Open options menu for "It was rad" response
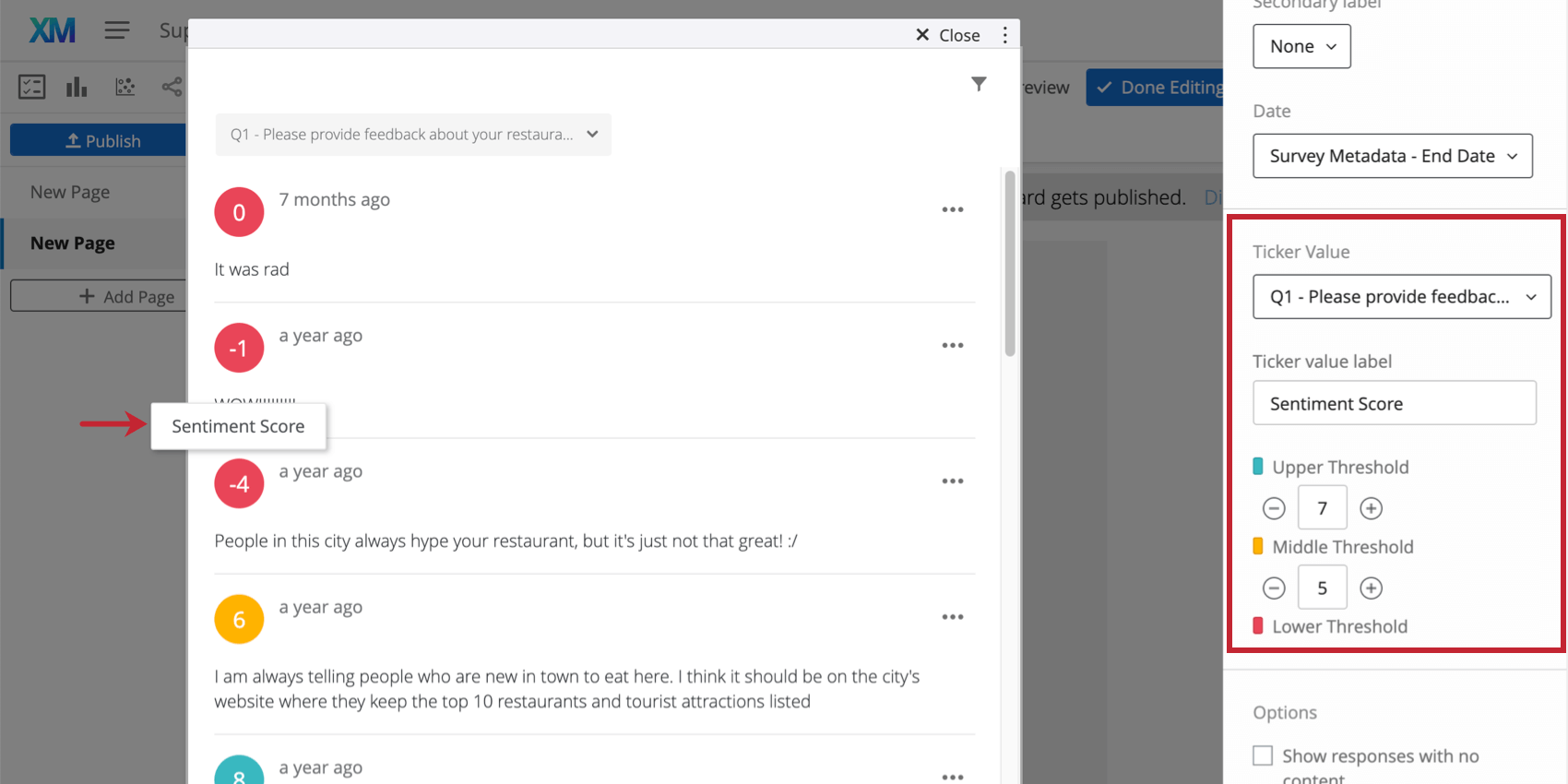Viewport: 1568px width, 784px height. pos(952,210)
